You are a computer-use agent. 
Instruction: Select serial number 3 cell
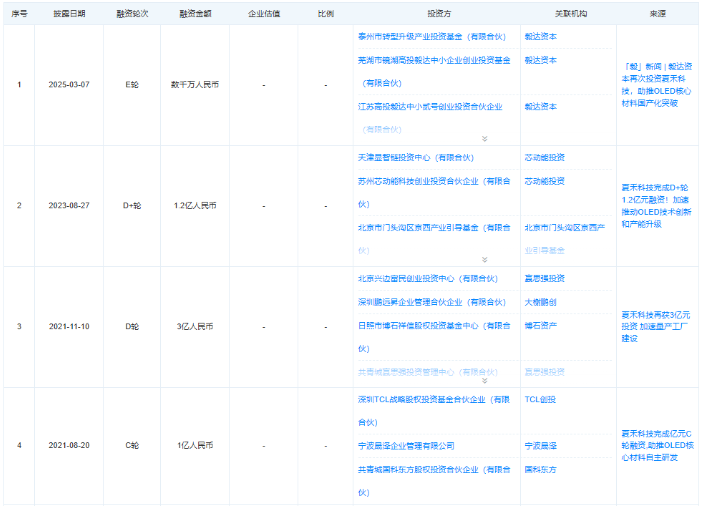point(19,327)
